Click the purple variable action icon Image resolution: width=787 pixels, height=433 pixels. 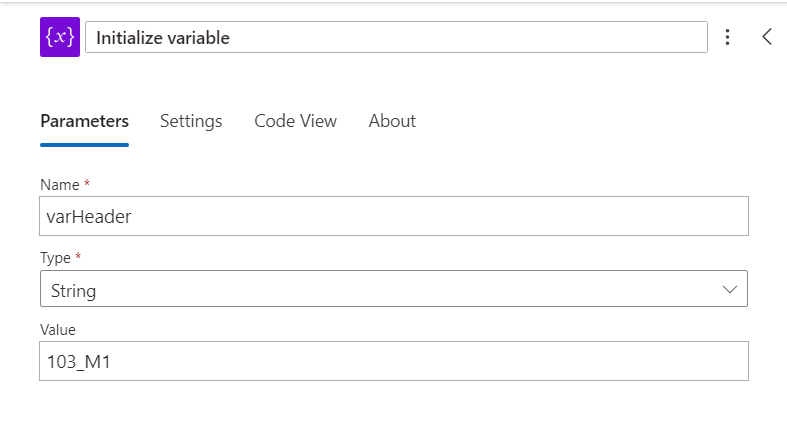click(60, 37)
